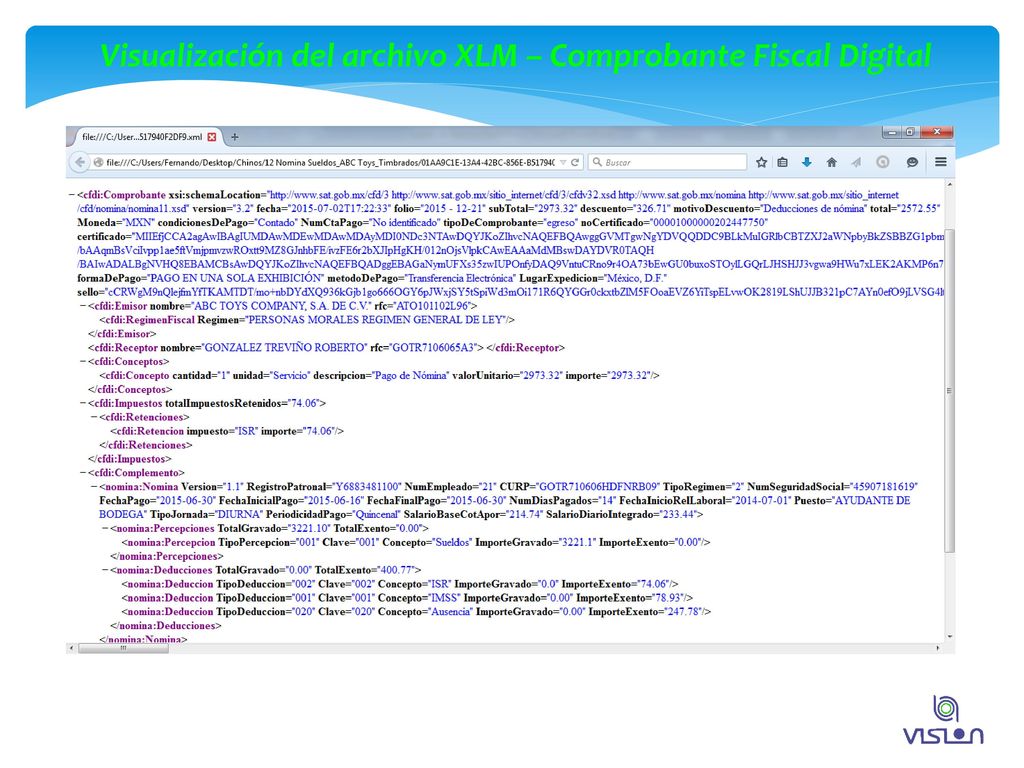Click the Concepto value "Sueldos"
The width and height of the screenshot is (1024, 768).
(453, 542)
